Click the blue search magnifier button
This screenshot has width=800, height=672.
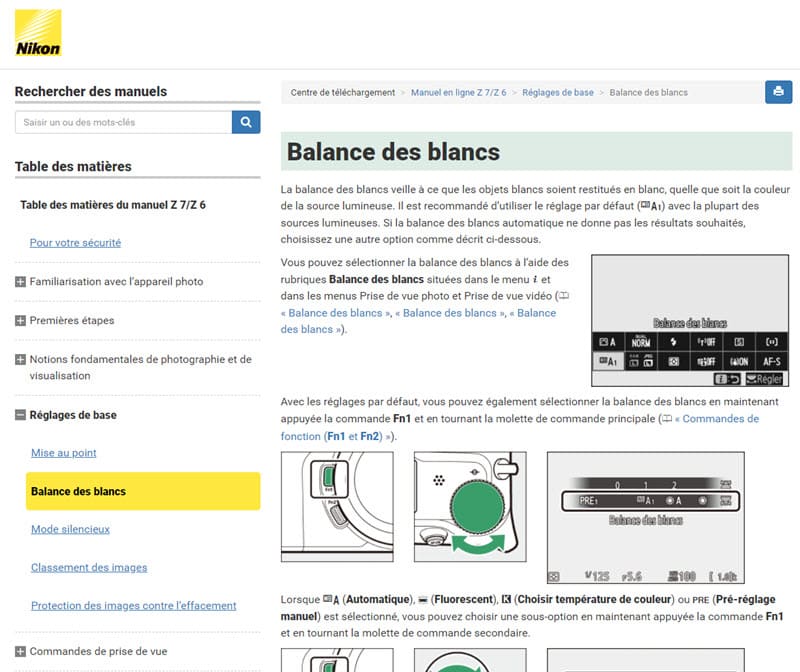pos(246,122)
